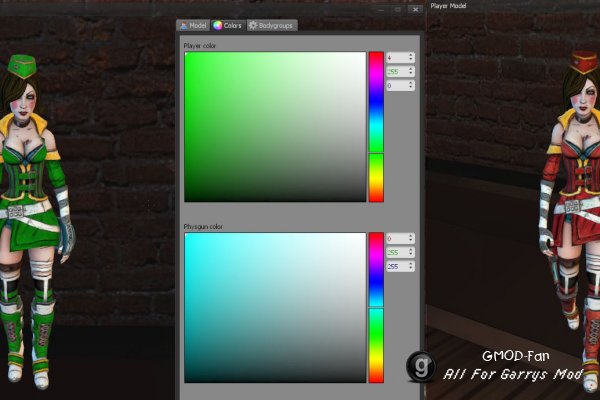Viewport: 600px width, 400px height.
Task: Click the Player color hue bar
Action: pos(376,127)
